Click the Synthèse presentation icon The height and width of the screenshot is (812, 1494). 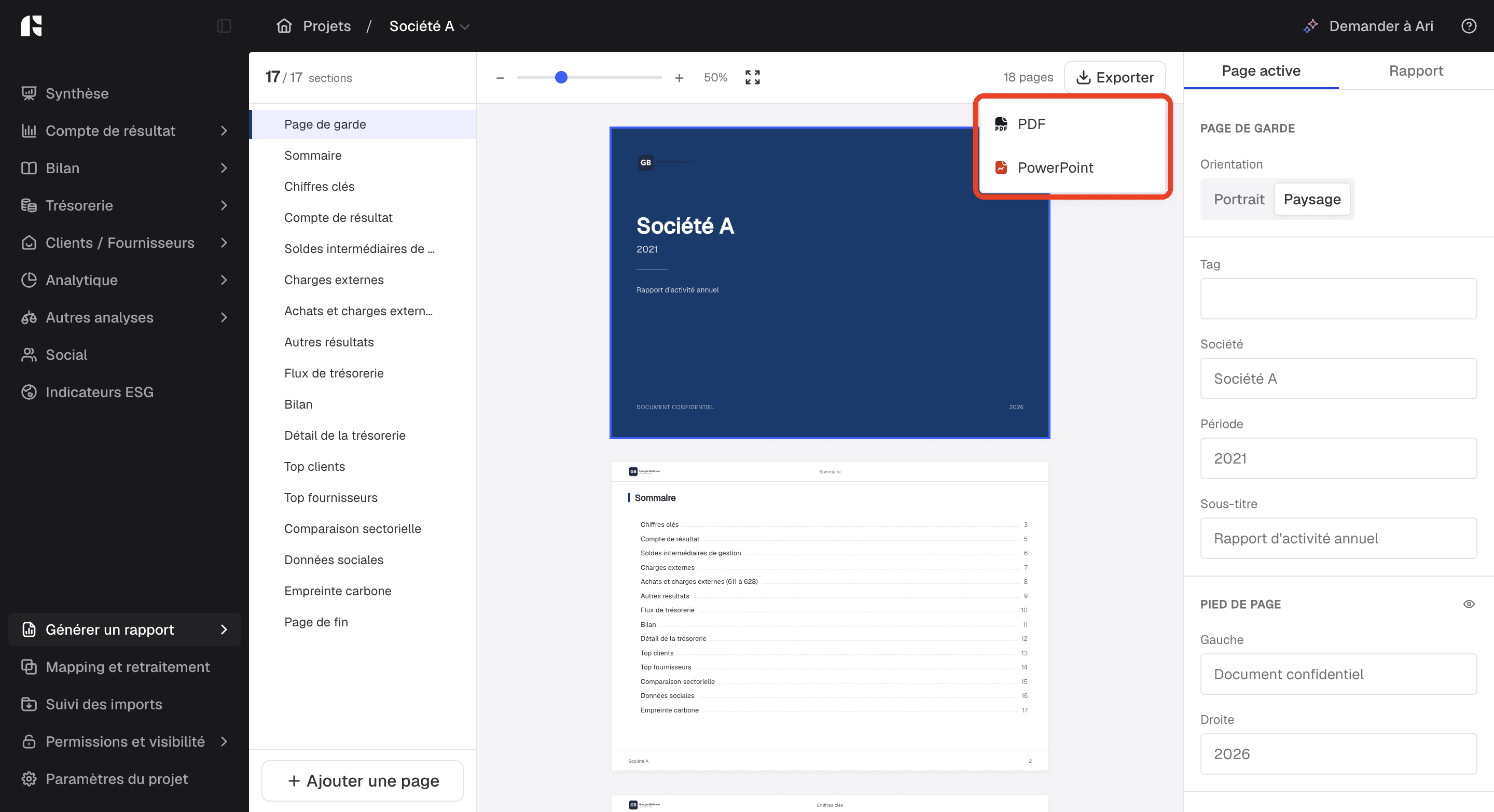tap(29, 93)
